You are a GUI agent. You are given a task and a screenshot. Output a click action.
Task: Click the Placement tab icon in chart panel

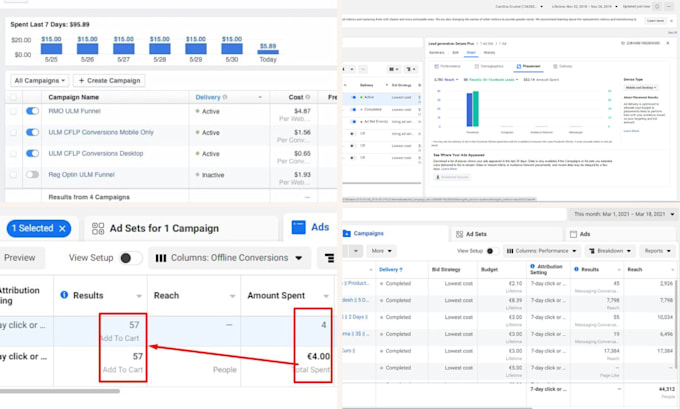(x=519, y=66)
